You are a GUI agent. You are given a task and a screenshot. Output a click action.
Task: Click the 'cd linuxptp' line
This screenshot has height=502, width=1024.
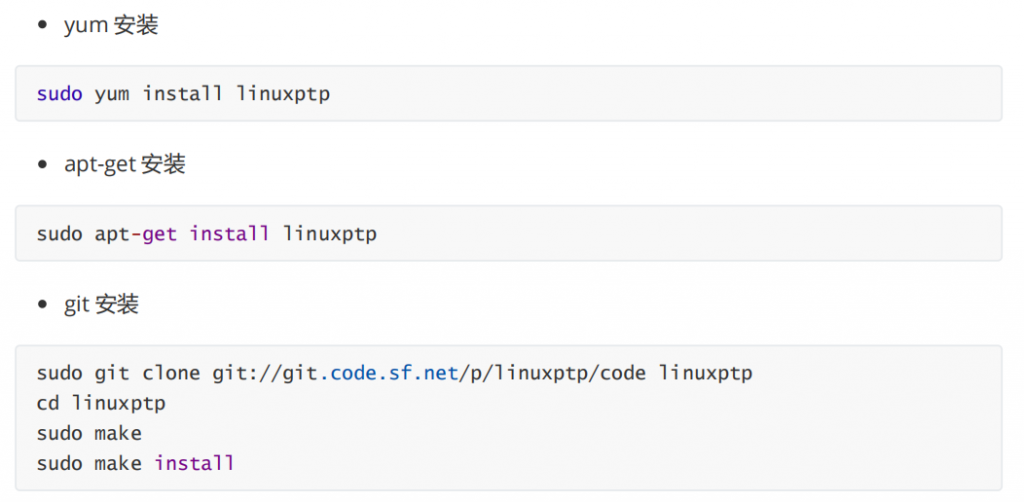pos(100,403)
